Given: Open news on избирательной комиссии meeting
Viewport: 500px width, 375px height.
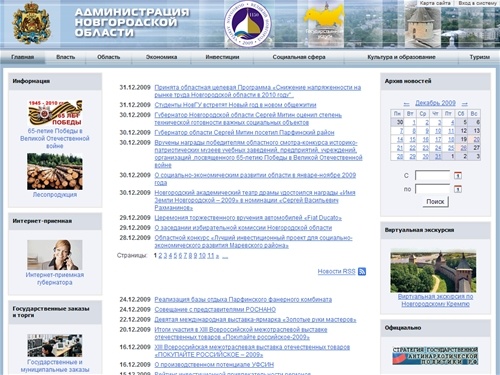Looking at the screenshot, I should click(x=243, y=228).
